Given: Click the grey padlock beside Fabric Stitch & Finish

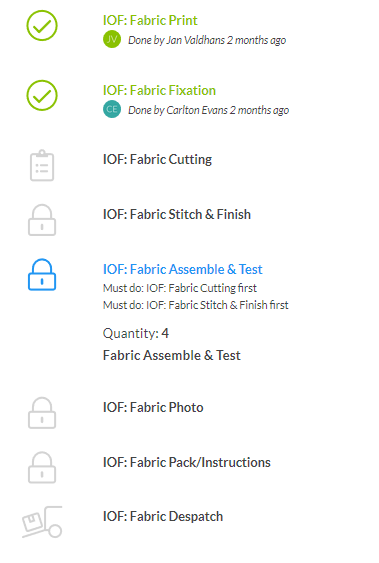Looking at the screenshot, I should (42, 220).
